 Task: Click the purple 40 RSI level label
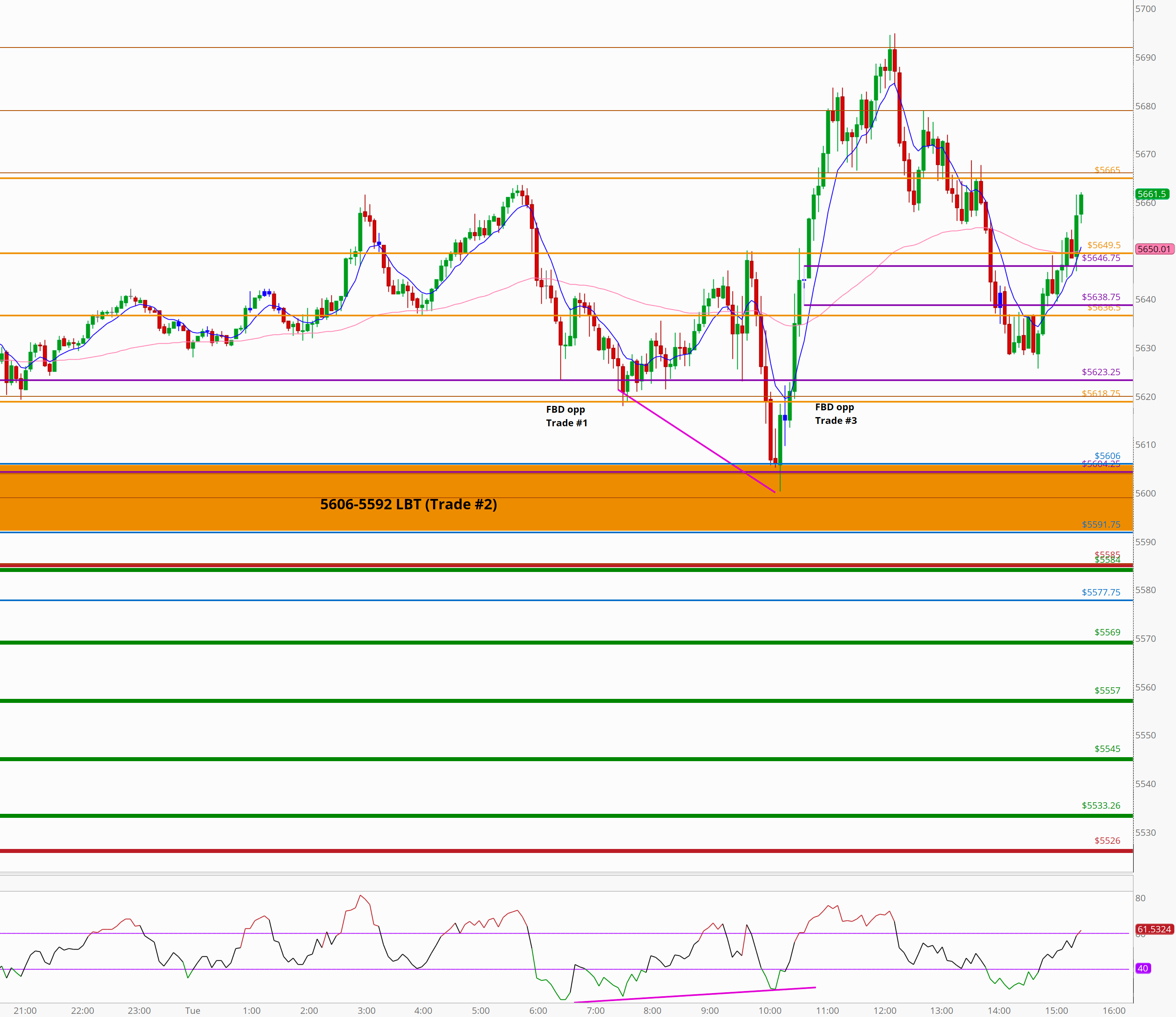1142,968
